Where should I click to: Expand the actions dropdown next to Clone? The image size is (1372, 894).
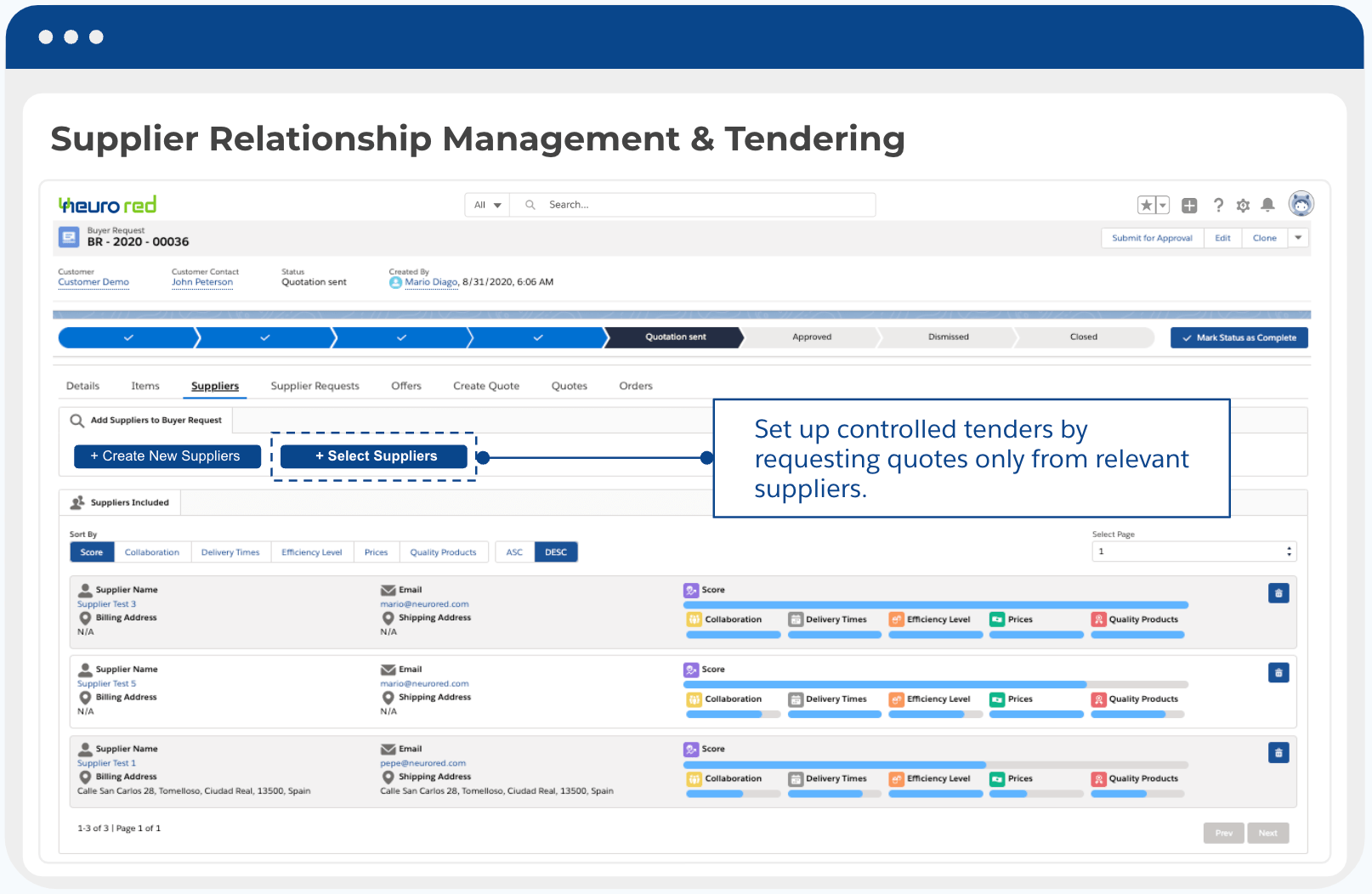(1298, 238)
